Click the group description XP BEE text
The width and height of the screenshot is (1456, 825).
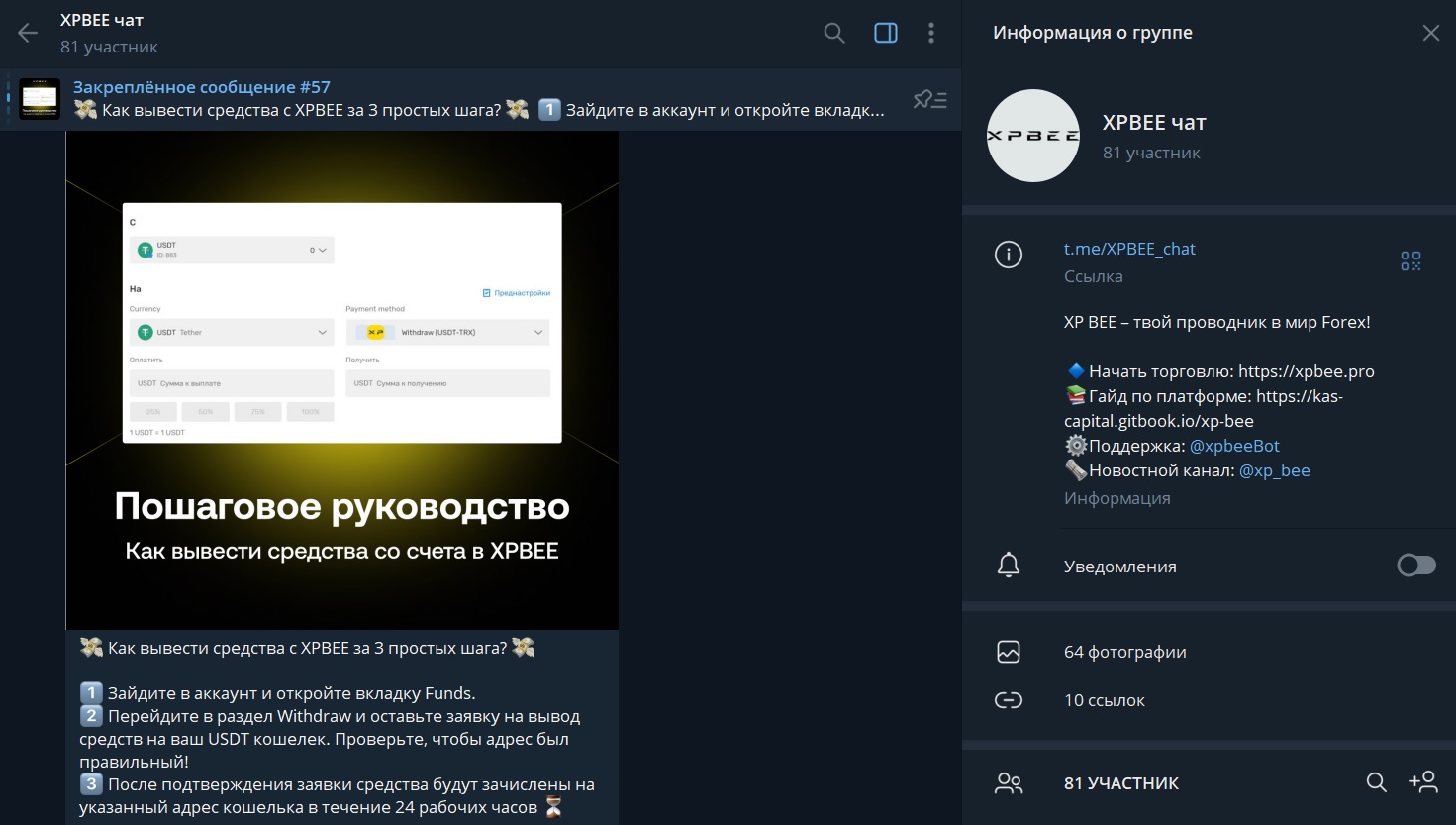(1217, 322)
